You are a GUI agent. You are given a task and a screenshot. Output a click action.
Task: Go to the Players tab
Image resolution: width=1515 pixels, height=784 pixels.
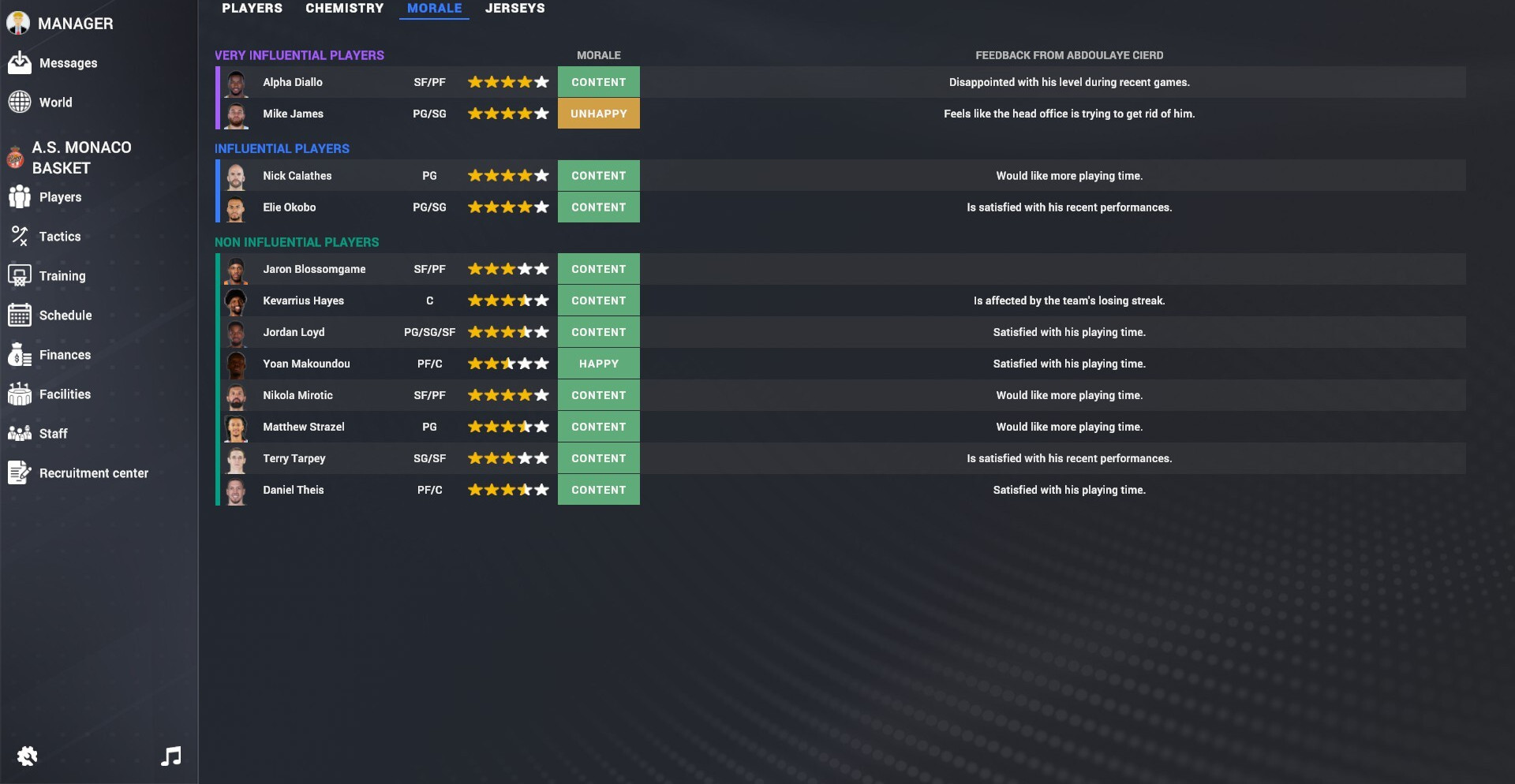252,9
